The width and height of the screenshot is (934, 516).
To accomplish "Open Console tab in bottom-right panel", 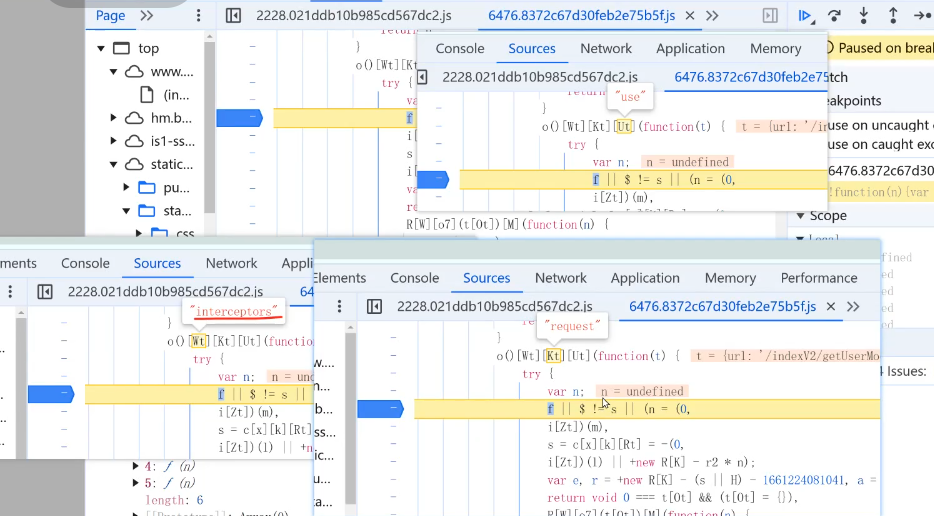I will point(415,278).
